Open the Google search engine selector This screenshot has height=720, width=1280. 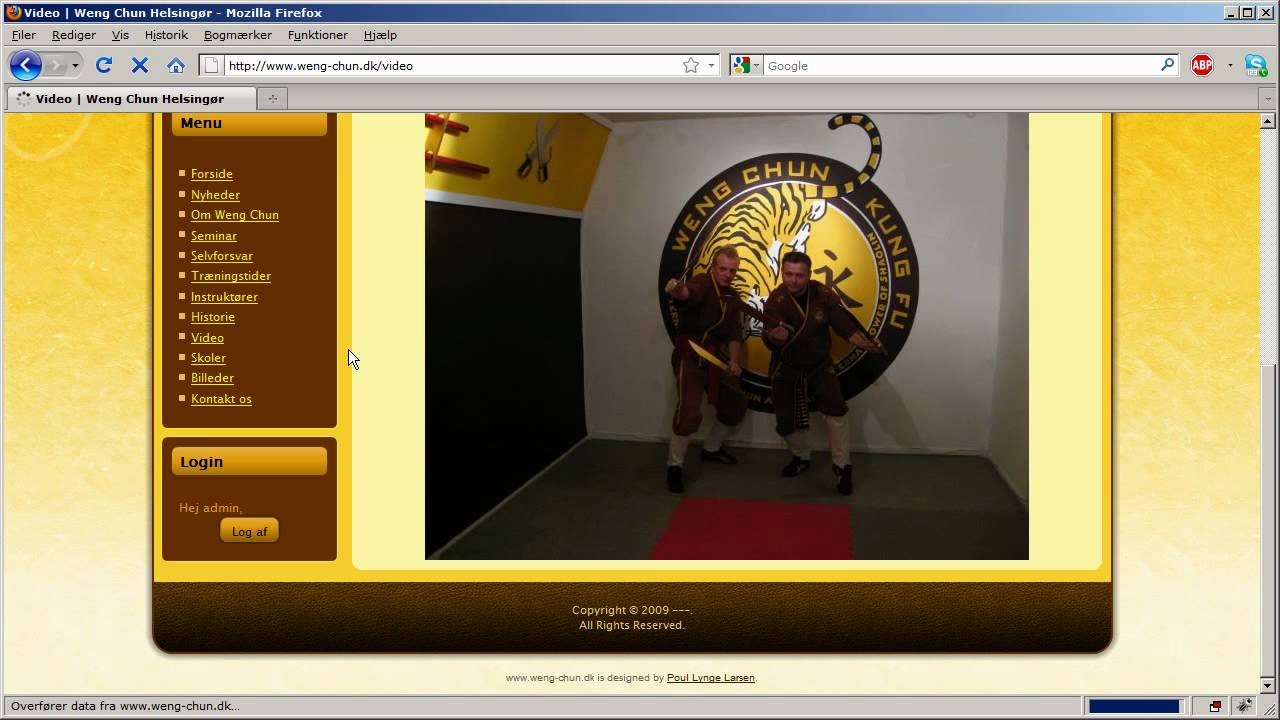pyautogui.click(x=746, y=65)
